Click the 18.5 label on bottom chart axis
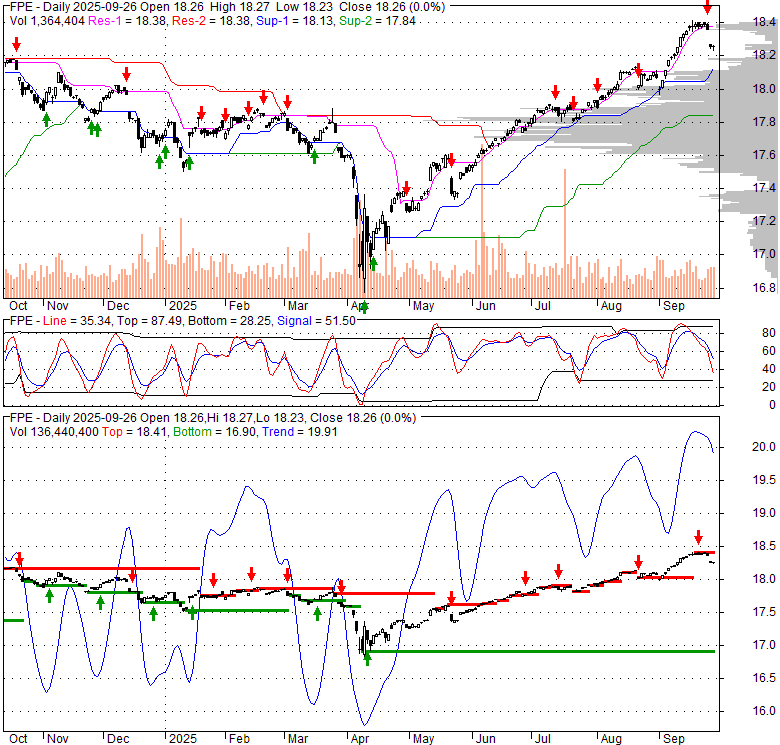Image resolution: width=780 pixels, height=745 pixels. 764,546
